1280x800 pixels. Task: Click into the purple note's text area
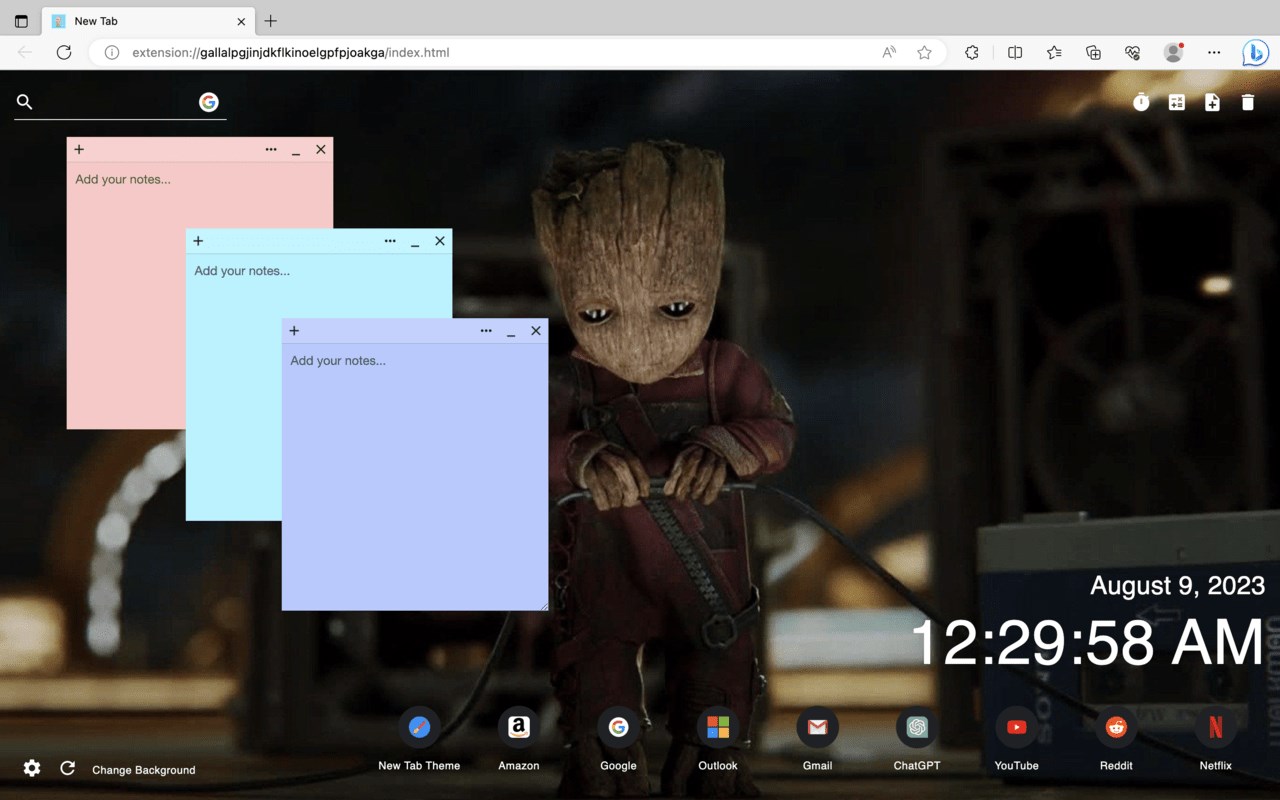pyautogui.click(x=415, y=476)
